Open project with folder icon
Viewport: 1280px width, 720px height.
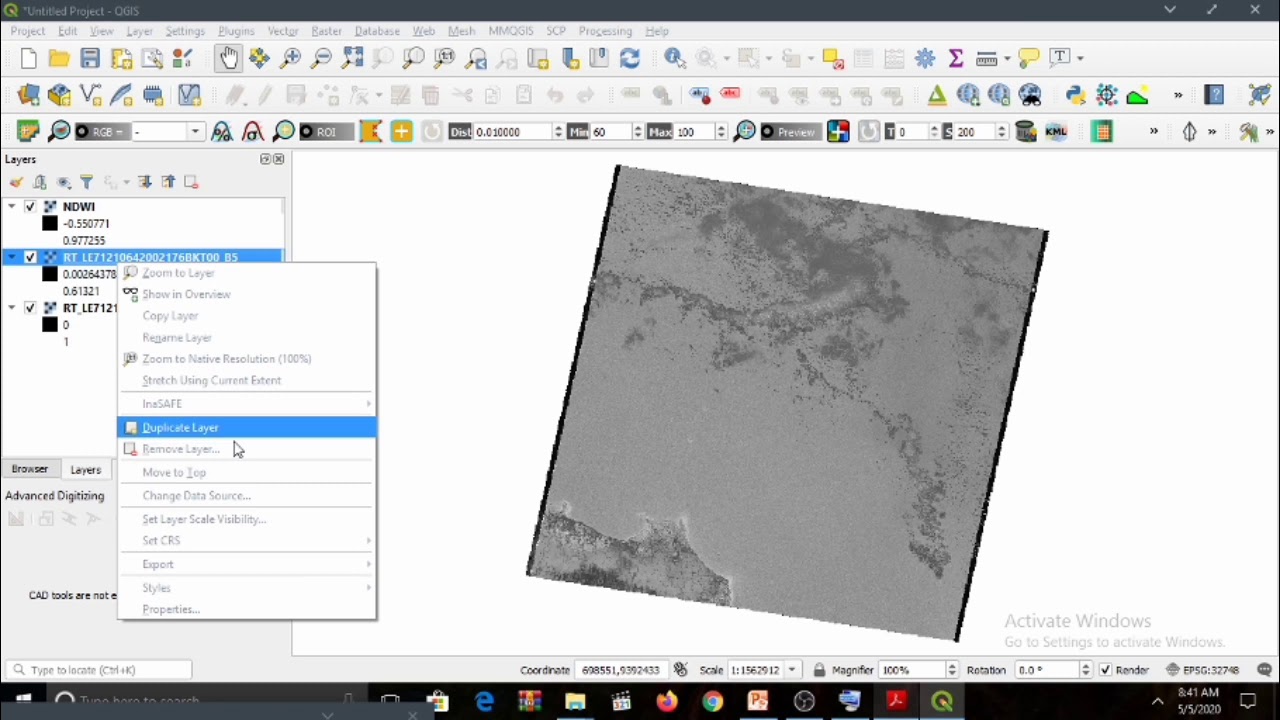click(x=59, y=58)
